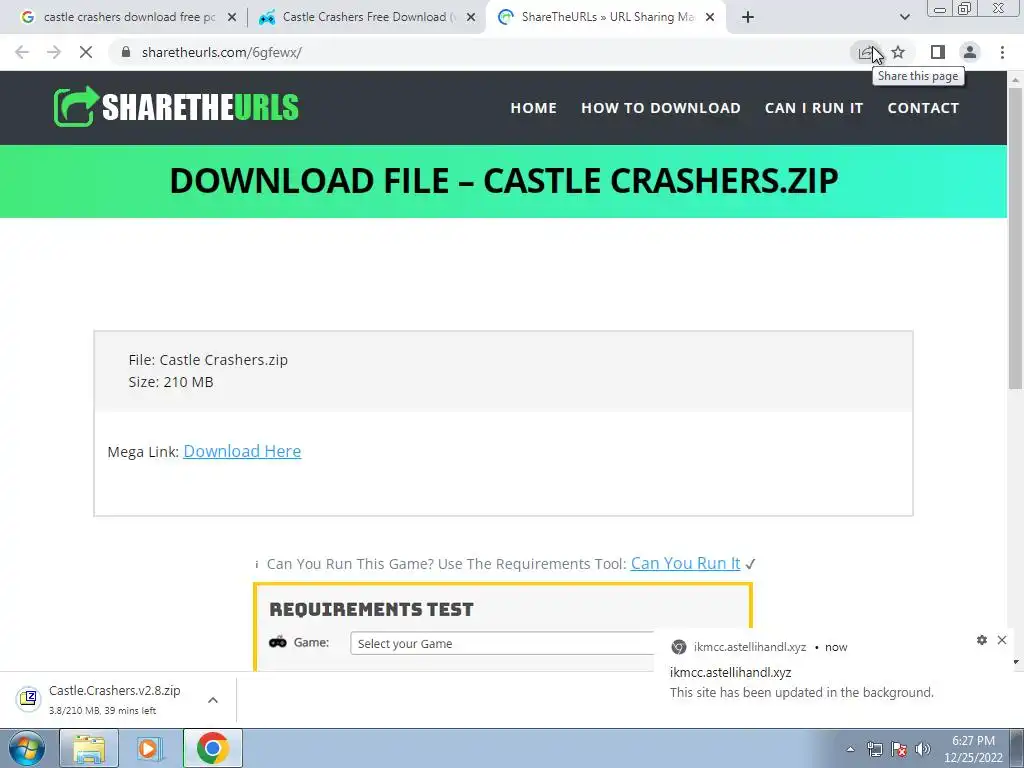The image size is (1024, 768).
Task: Open the Windows Start menu
Action: click(27, 748)
